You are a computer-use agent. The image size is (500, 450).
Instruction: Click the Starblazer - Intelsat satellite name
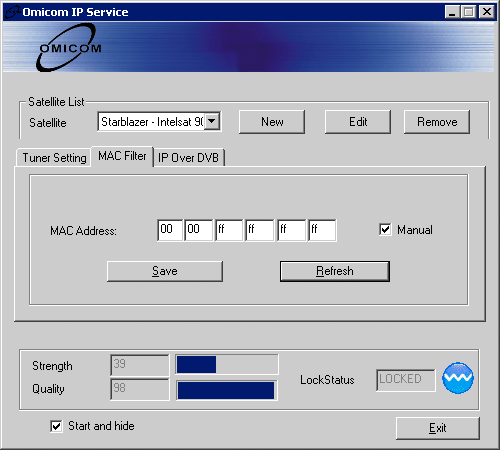point(152,122)
